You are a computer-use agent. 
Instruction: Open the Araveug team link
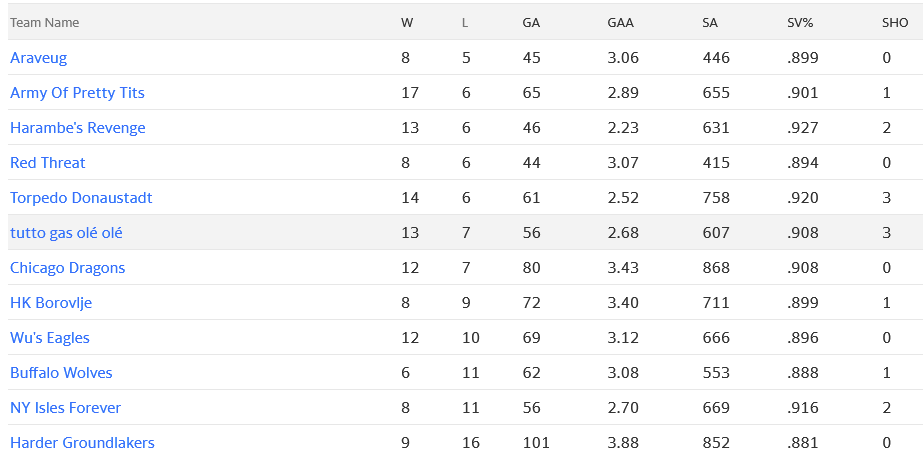[x=38, y=58]
